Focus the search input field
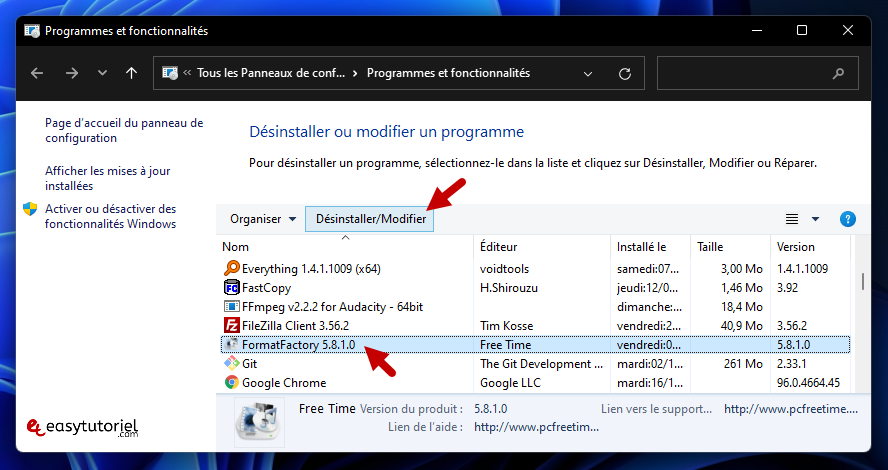The image size is (888, 470). click(x=758, y=73)
